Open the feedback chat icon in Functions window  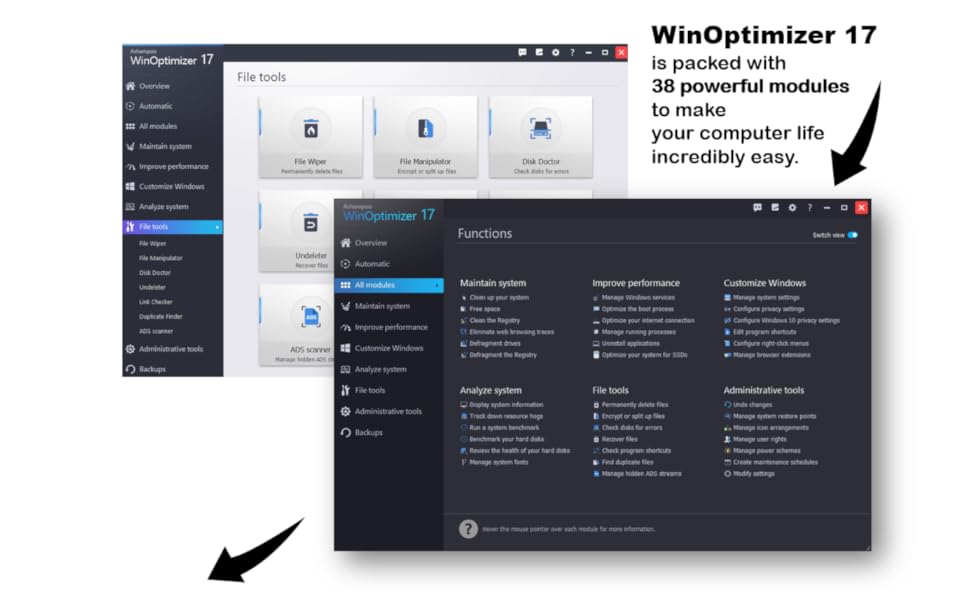[x=757, y=208]
